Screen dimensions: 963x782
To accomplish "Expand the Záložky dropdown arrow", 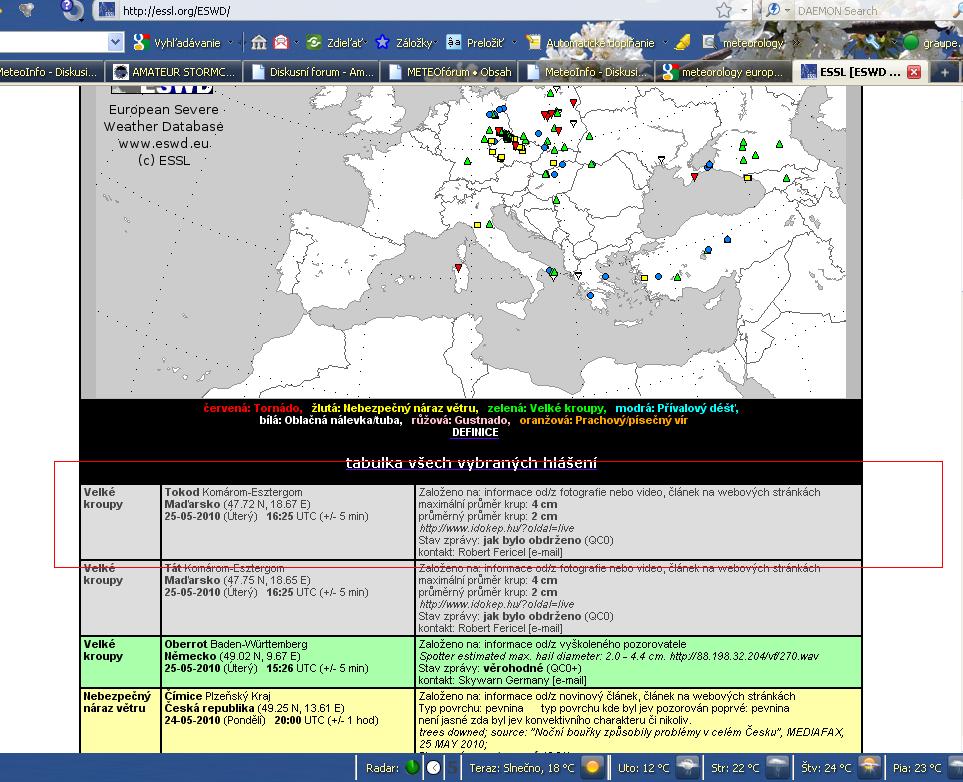I will pyautogui.click(x=435, y=43).
